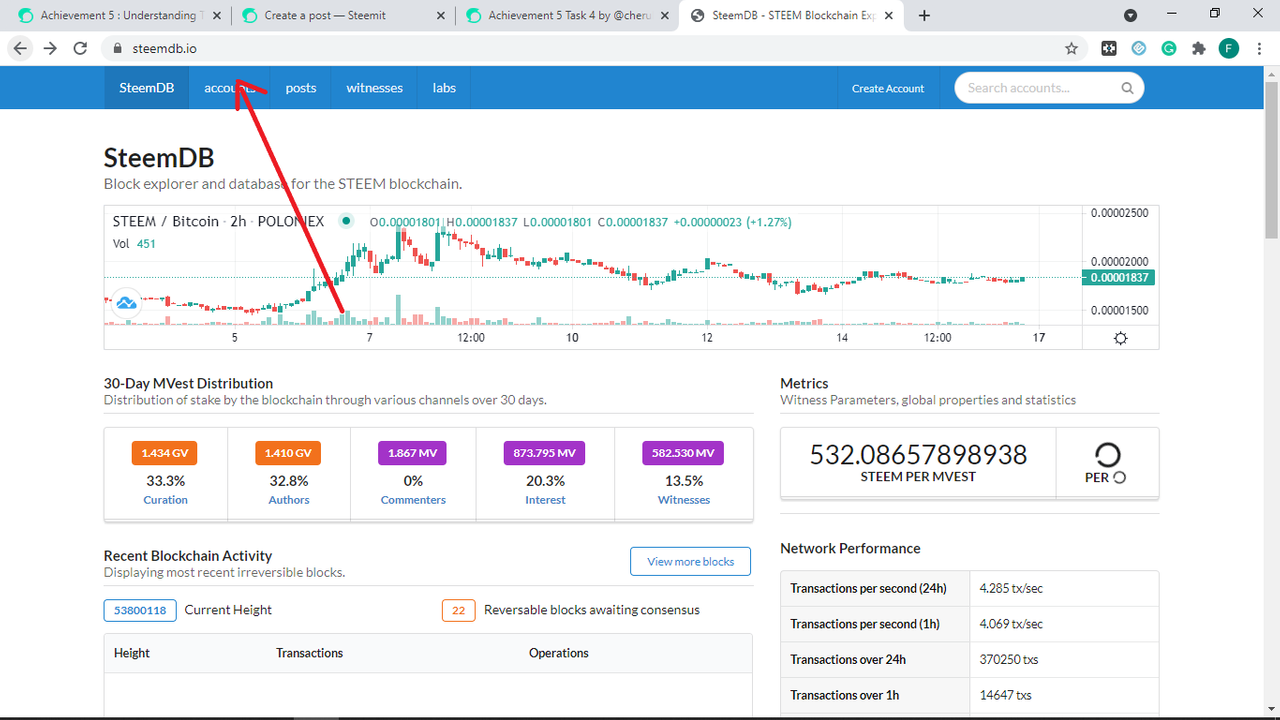Close the Achievement 5 Understanding tab
The height and width of the screenshot is (720, 1280).
[x=217, y=15]
